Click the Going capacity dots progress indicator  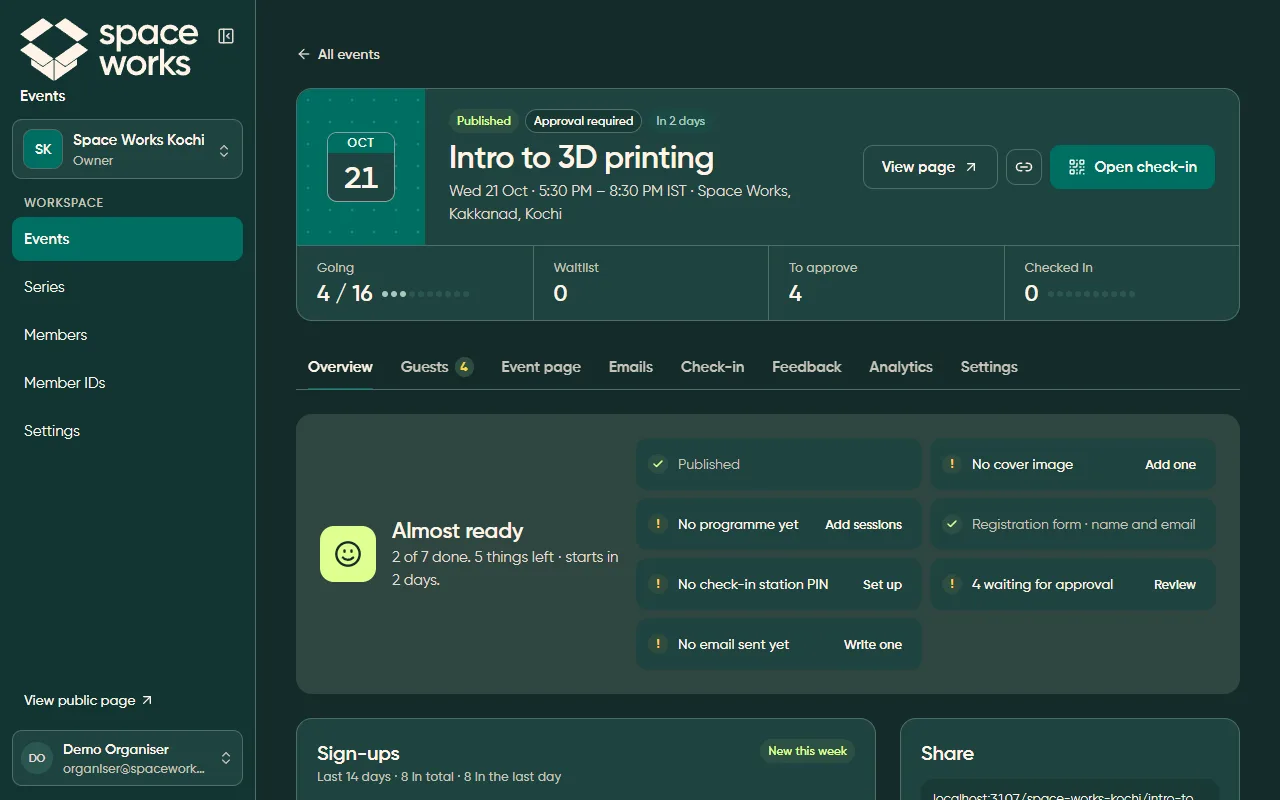click(426, 294)
